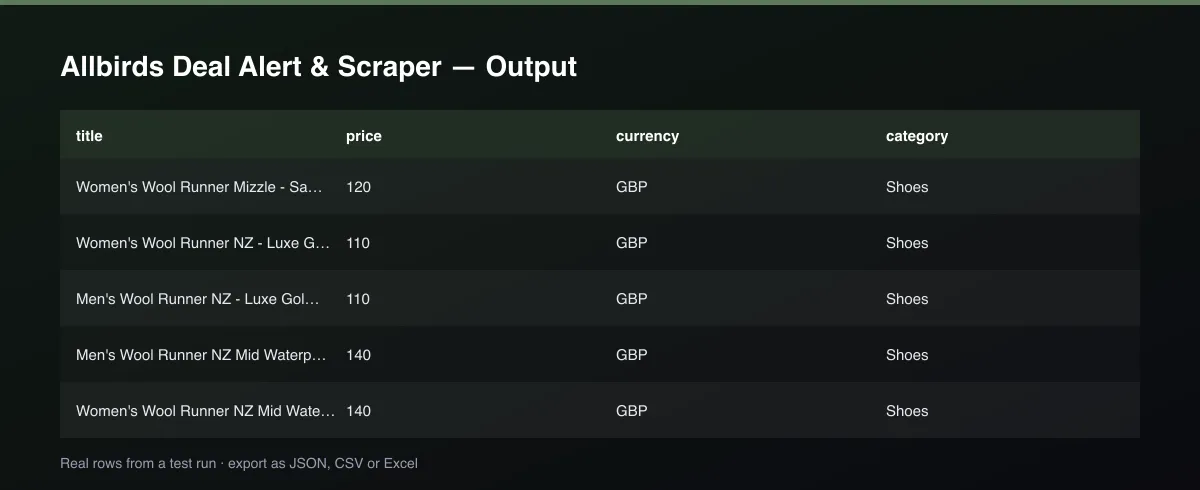Viewport: 1200px width, 490px height.
Task: Select Men's Wool Runner NZ Luxe title
Action: point(198,299)
